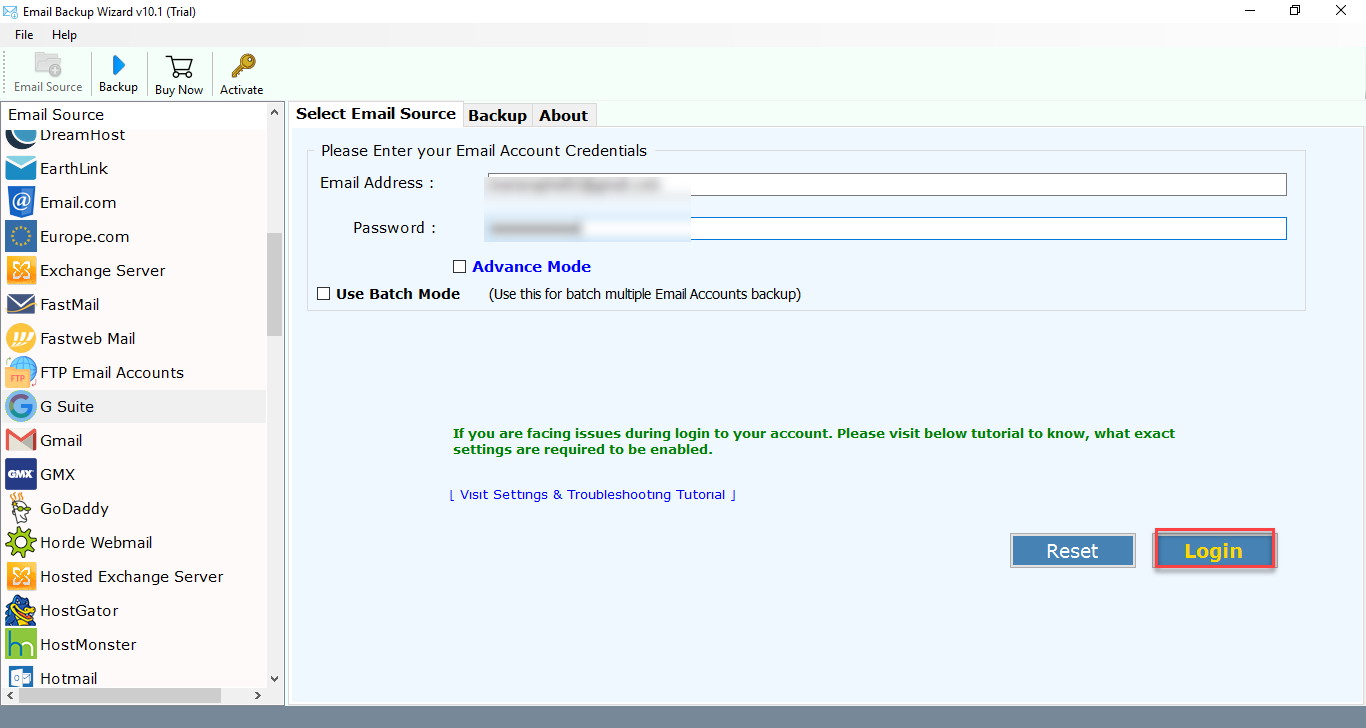Image resolution: width=1366 pixels, height=728 pixels.
Task: Open the Buy Now cart icon
Action: [x=179, y=67]
